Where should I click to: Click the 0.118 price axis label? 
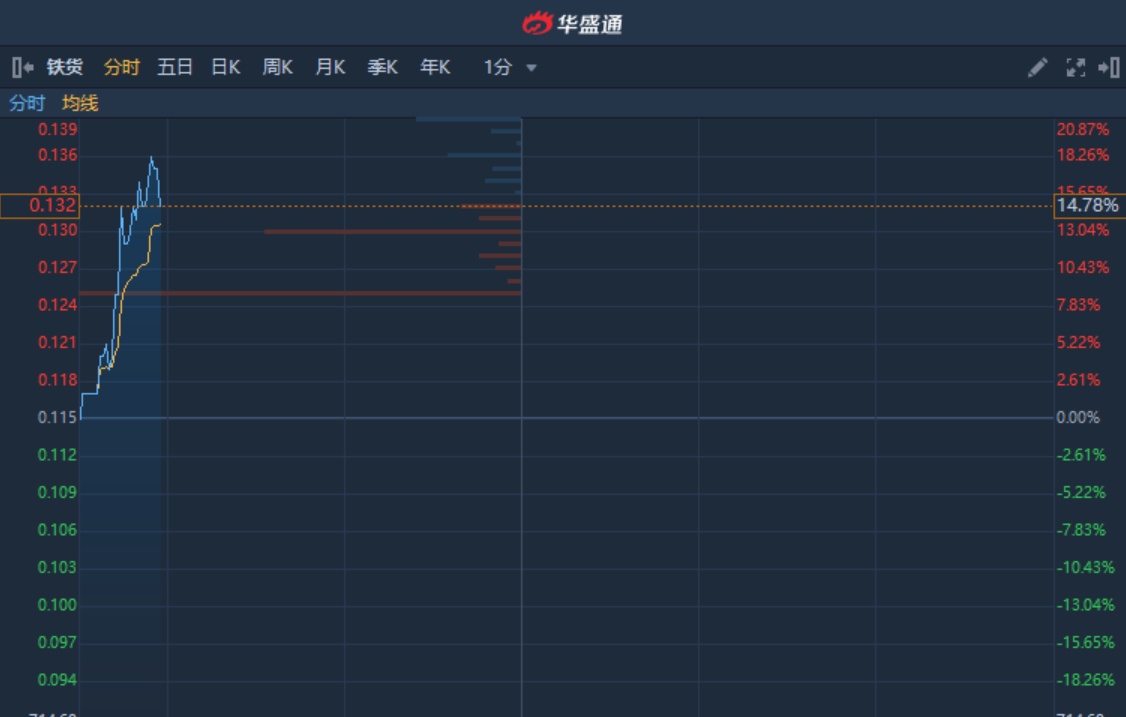[57, 380]
